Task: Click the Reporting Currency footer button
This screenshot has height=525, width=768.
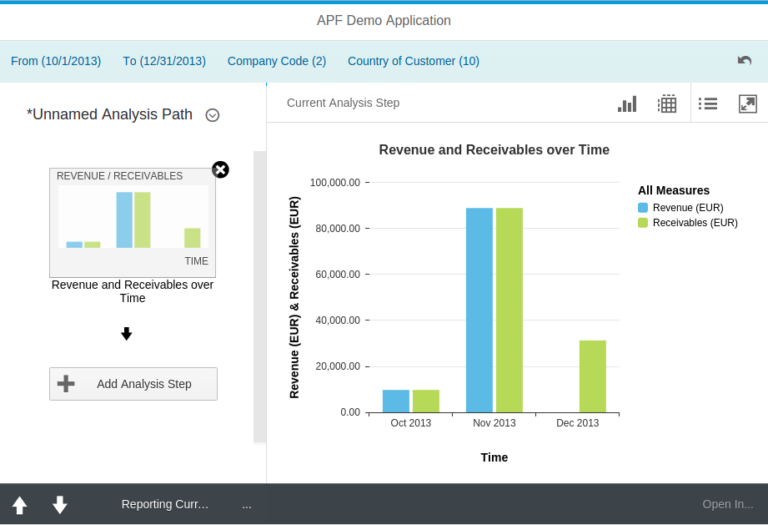Action: point(165,505)
